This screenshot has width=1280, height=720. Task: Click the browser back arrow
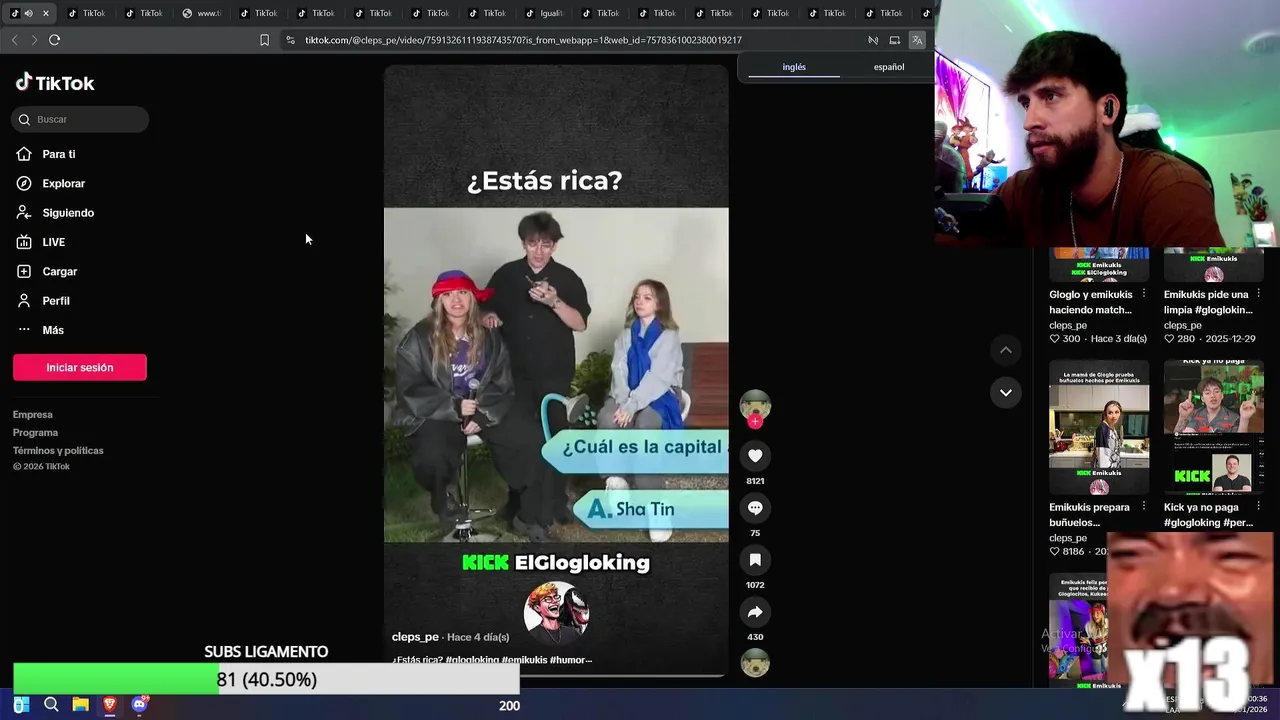coord(14,40)
